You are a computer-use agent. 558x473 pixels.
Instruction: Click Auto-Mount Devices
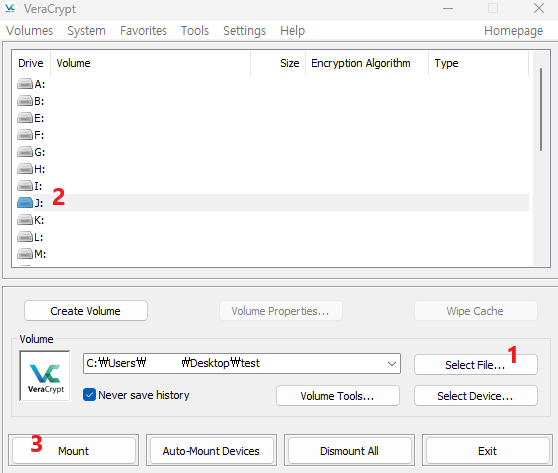coord(211,450)
